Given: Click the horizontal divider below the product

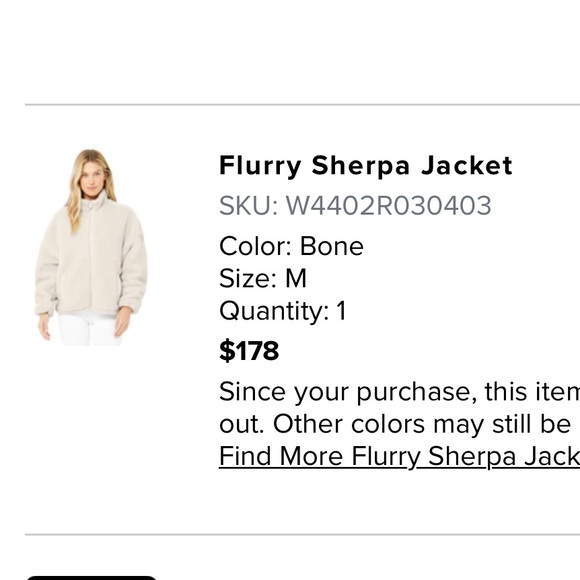Looking at the screenshot, I should 302,535.
